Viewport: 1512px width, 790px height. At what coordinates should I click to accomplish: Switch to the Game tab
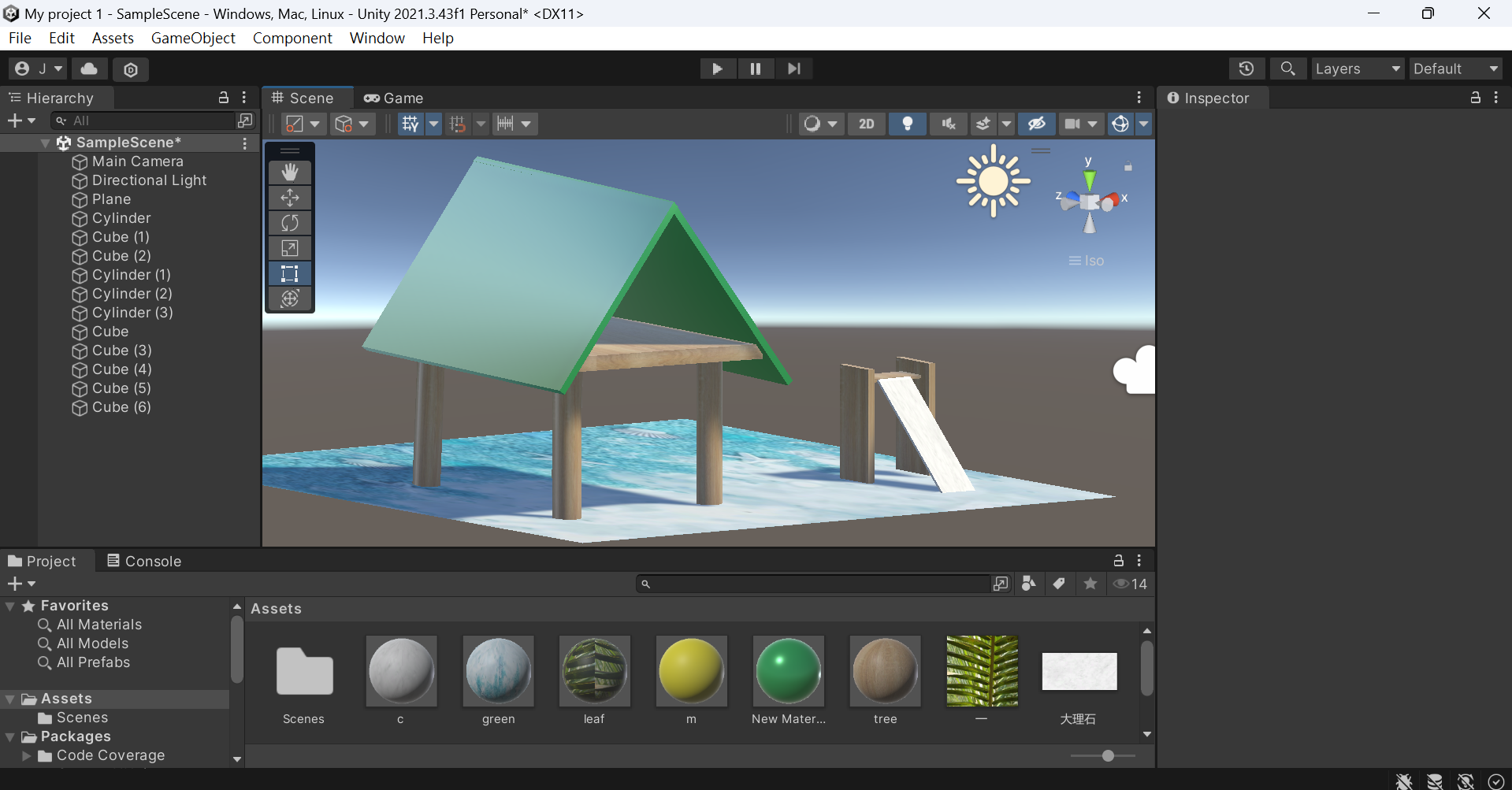(394, 98)
